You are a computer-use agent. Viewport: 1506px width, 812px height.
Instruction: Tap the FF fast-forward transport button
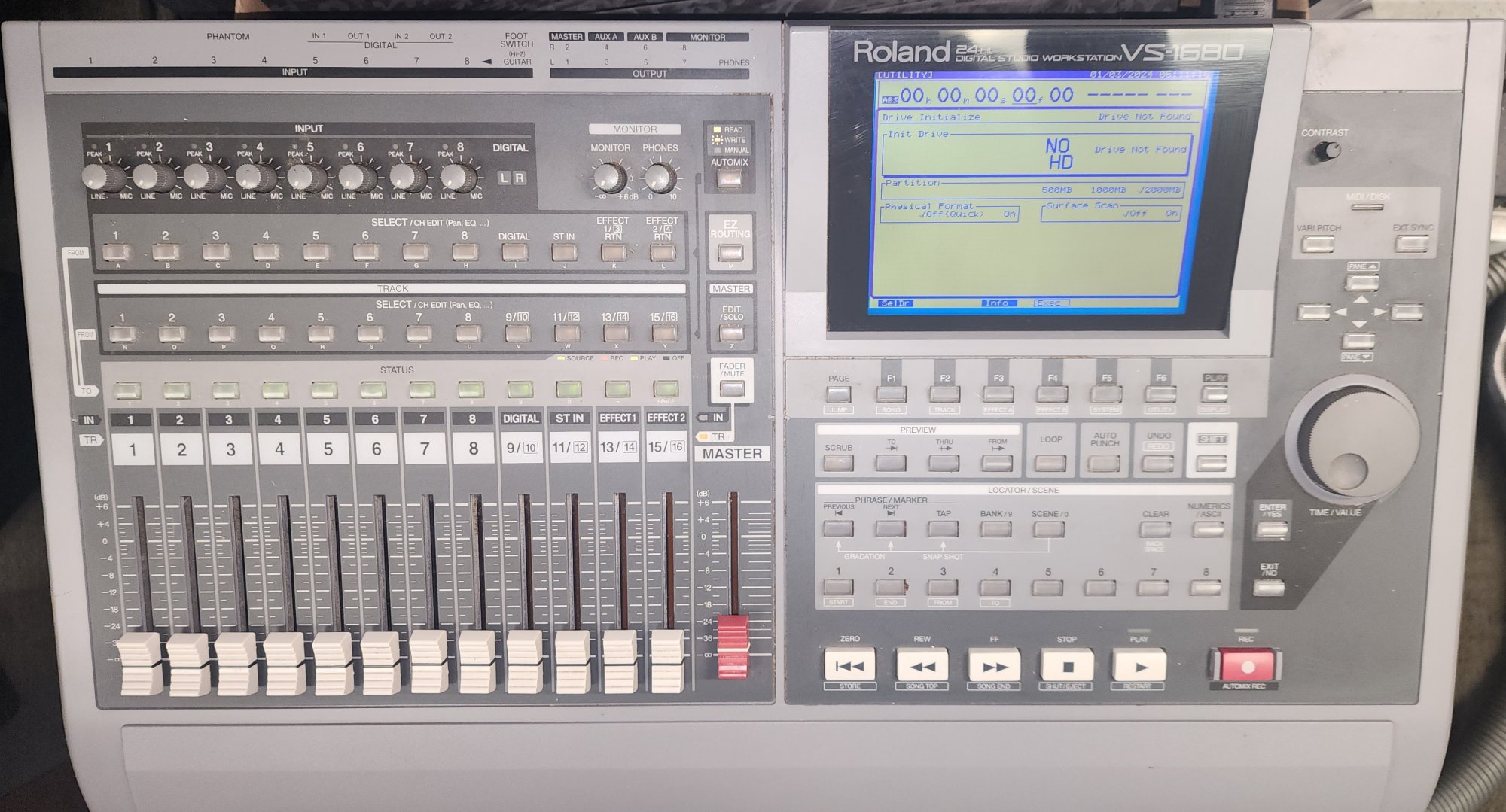click(994, 665)
